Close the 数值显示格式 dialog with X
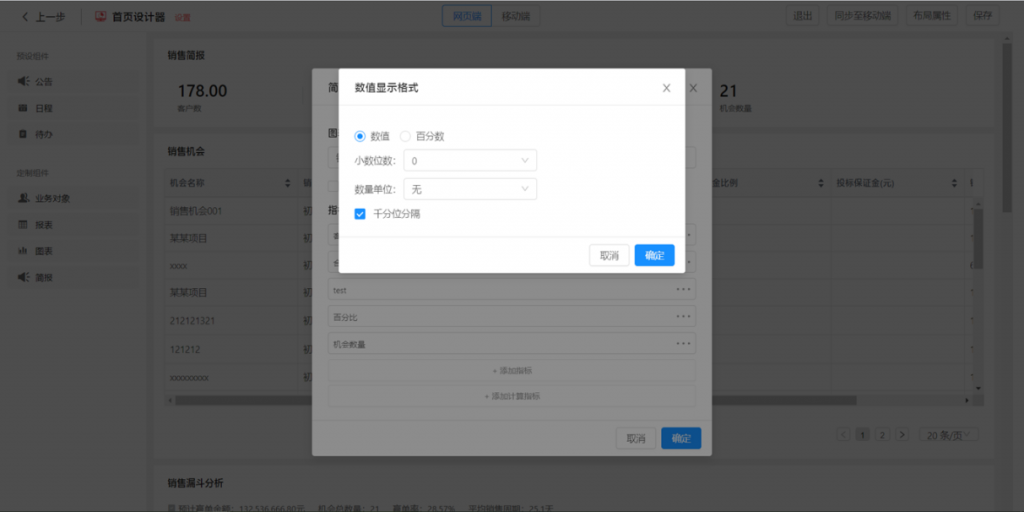Image resolution: width=1024 pixels, height=512 pixels. point(666,88)
